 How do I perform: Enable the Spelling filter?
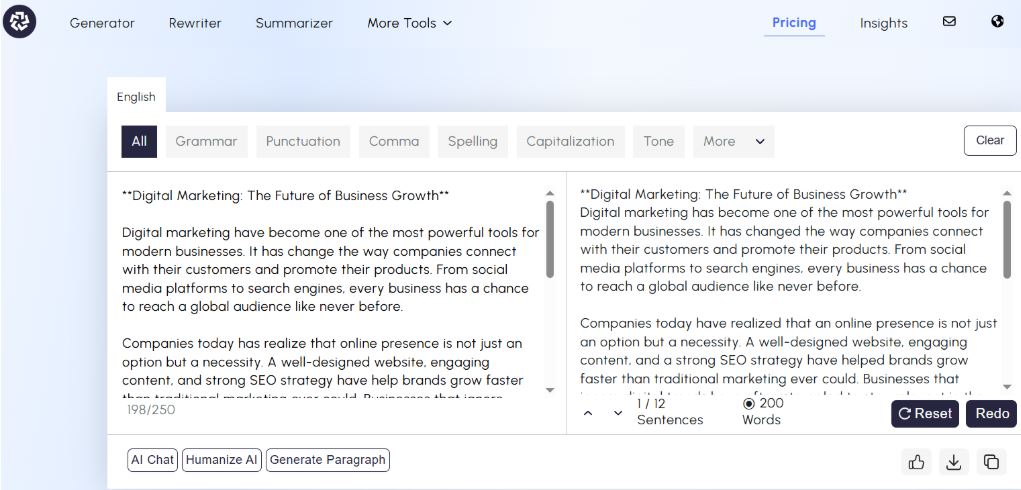pyautogui.click(x=473, y=141)
